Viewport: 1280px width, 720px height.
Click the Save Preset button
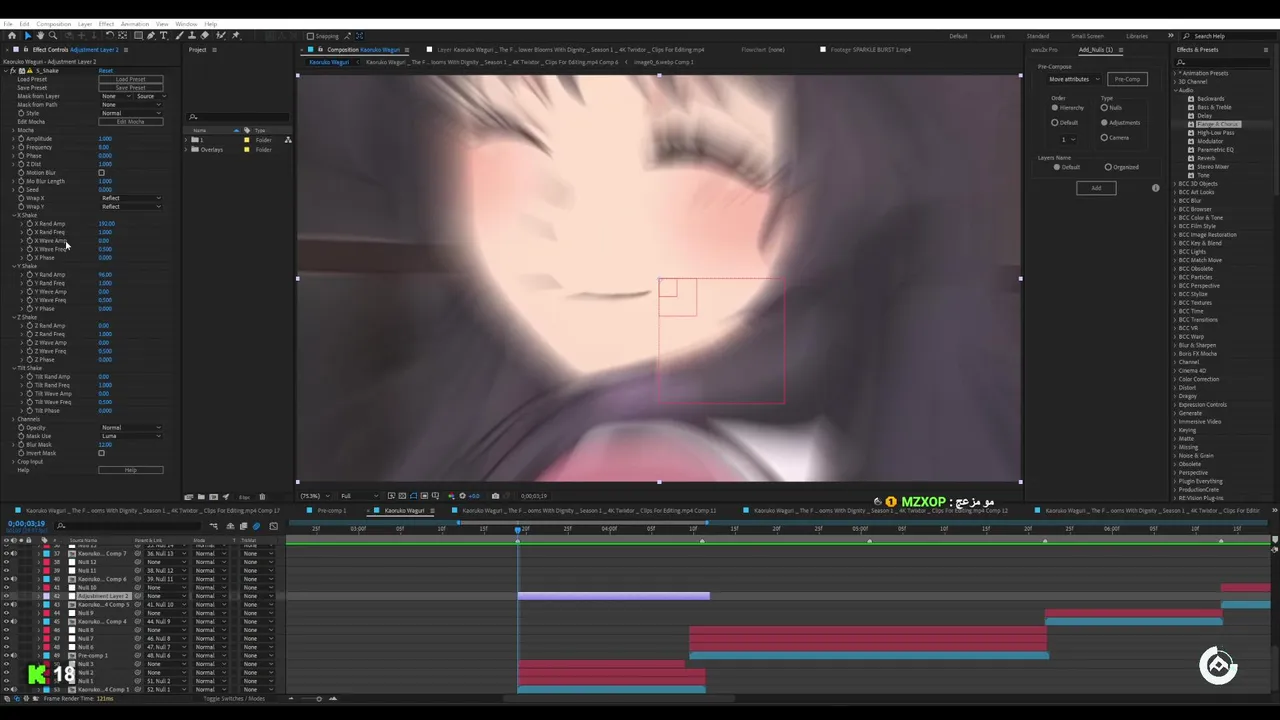[x=130, y=87]
